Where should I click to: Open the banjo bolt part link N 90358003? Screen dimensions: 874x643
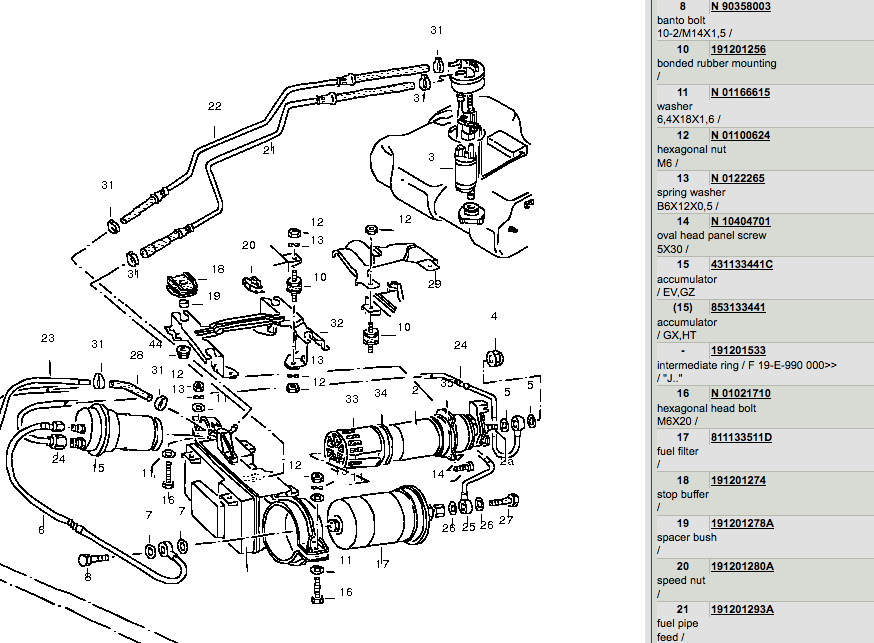coord(740,6)
